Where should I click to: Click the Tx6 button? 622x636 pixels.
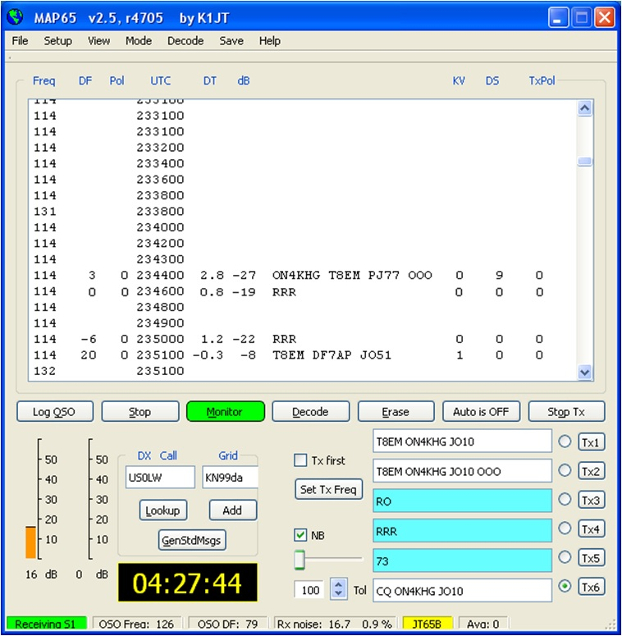coord(591,587)
